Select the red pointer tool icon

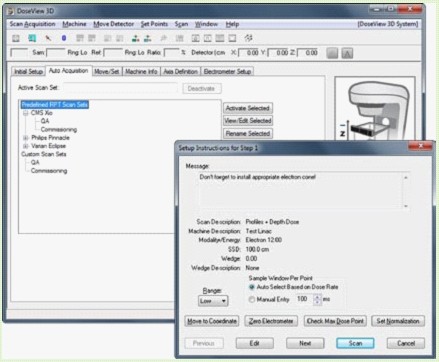click(48, 38)
